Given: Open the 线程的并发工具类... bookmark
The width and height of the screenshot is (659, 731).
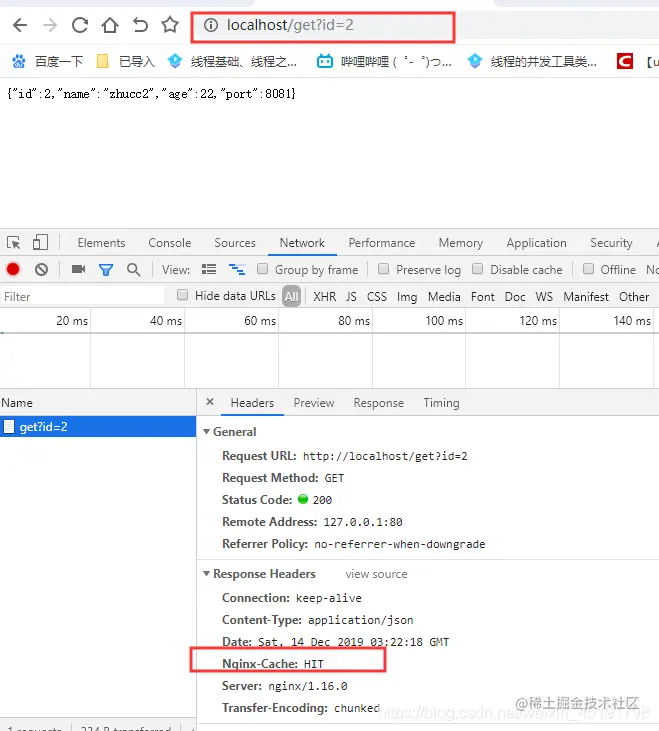Looking at the screenshot, I should [x=532, y=61].
